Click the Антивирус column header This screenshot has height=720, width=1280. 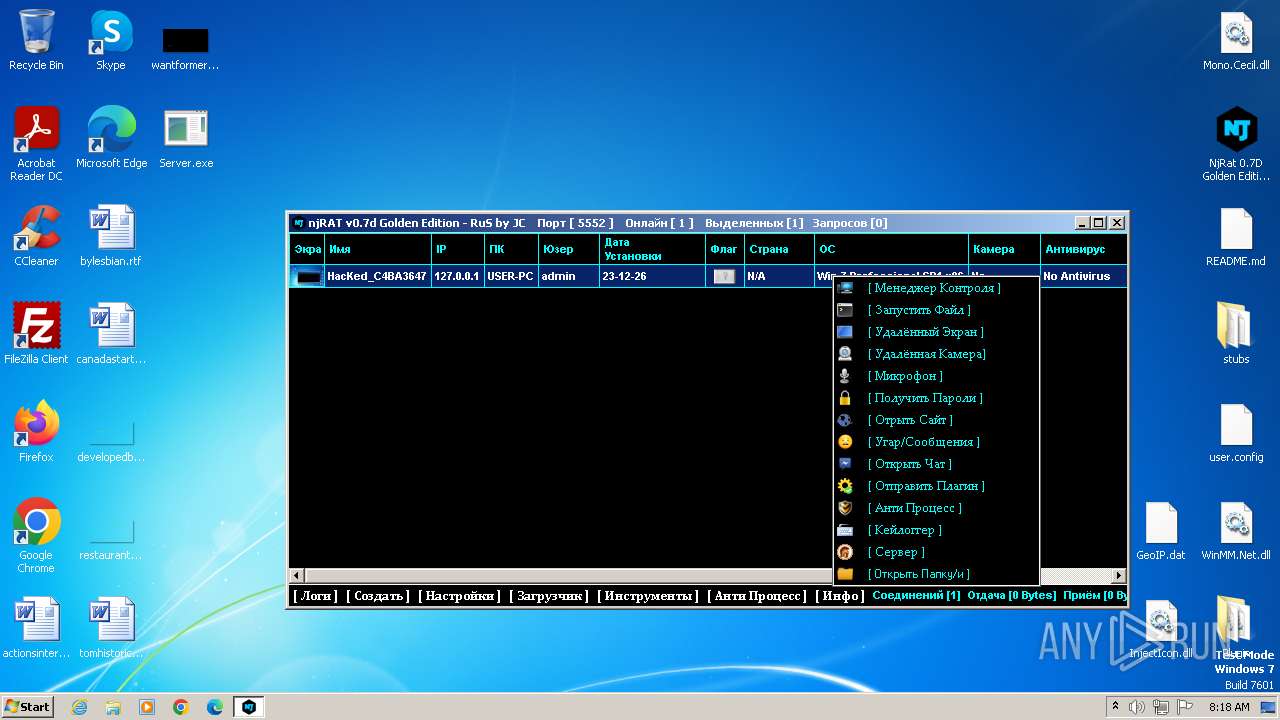point(1083,249)
